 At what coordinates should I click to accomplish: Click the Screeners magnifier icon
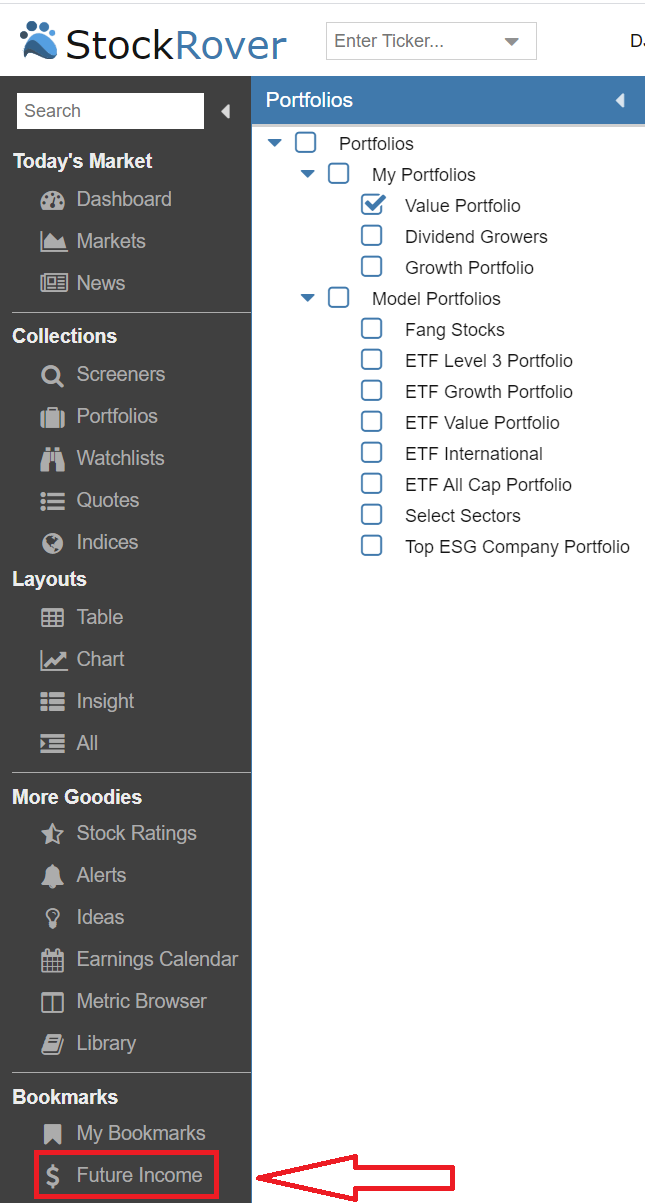coord(52,375)
